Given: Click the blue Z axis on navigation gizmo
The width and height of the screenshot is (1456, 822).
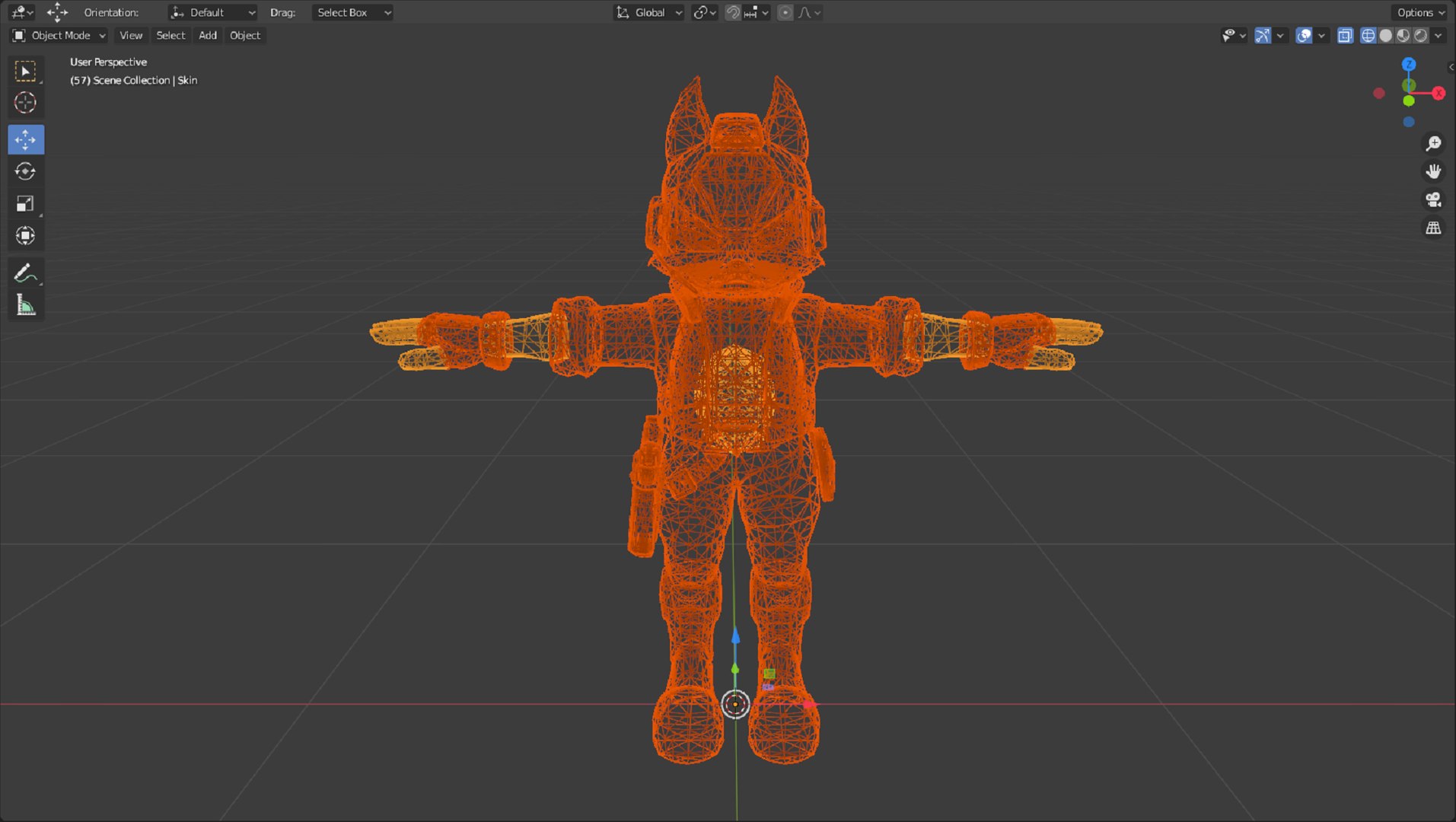Looking at the screenshot, I should pos(1409,65).
